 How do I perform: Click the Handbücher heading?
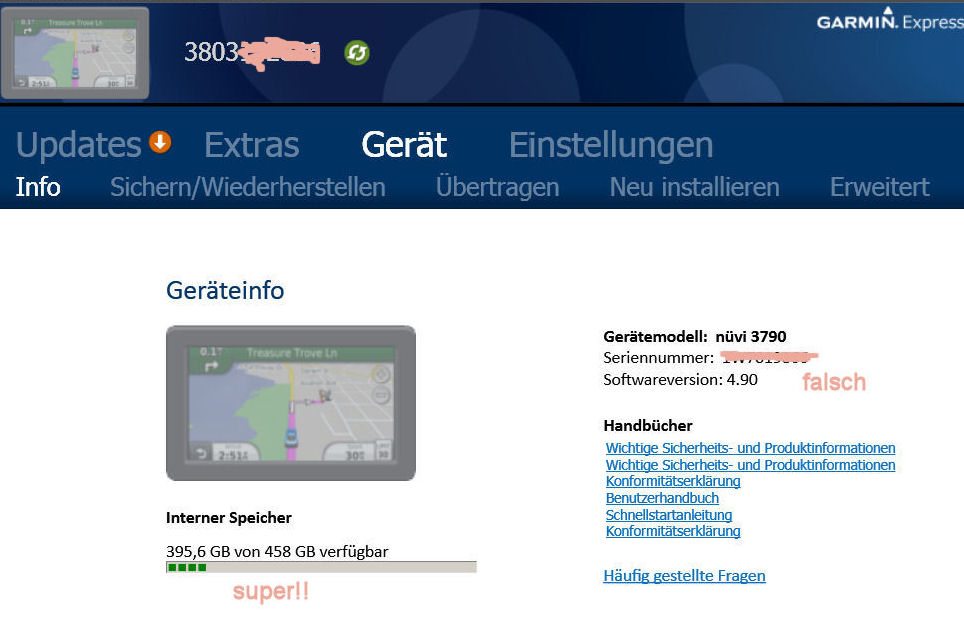(x=648, y=425)
